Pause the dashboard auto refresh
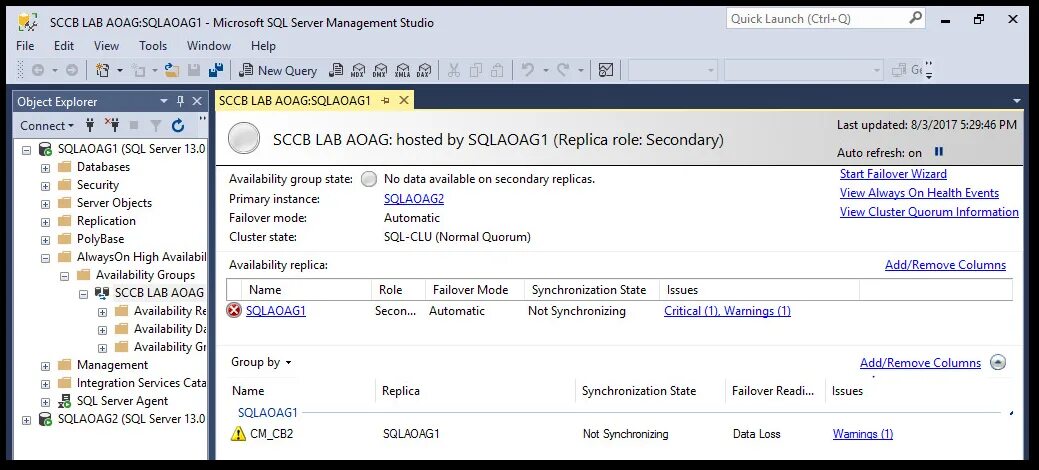The height and width of the screenshot is (470, 1039). pyautogui.click(x=939, y=153)
